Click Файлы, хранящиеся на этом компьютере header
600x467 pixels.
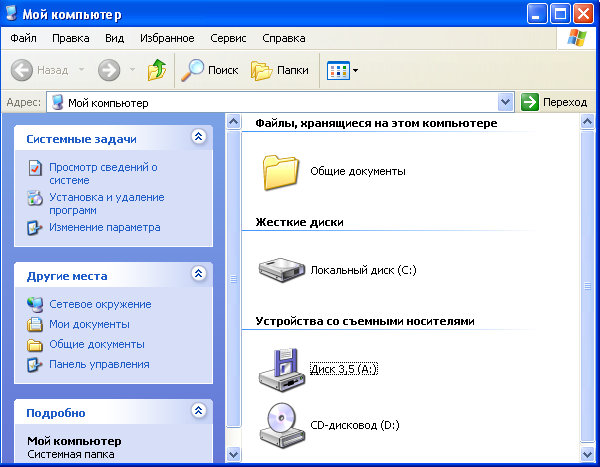(x=376, y=123)
